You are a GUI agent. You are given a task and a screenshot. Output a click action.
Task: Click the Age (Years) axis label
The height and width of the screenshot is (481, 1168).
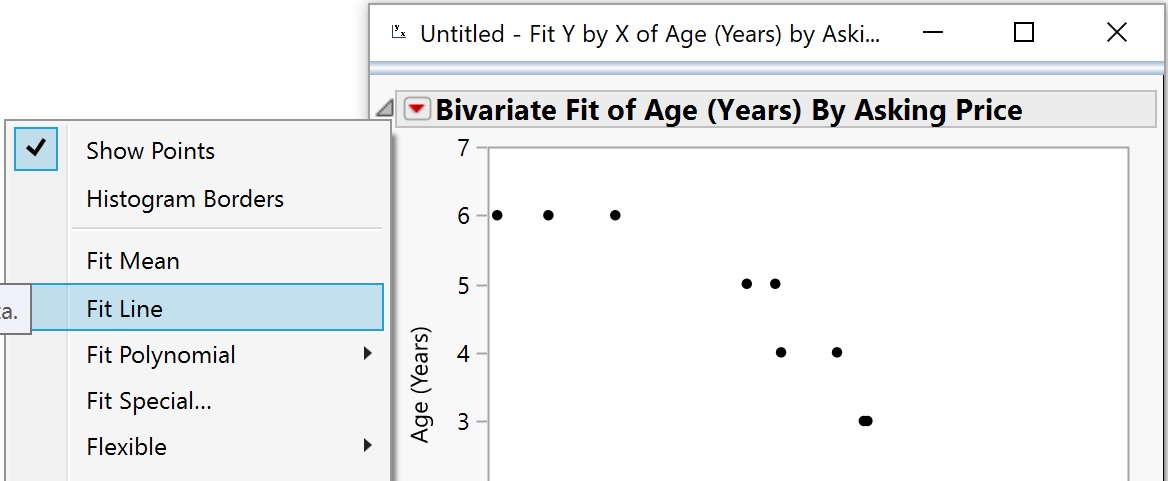coord(421,383)
